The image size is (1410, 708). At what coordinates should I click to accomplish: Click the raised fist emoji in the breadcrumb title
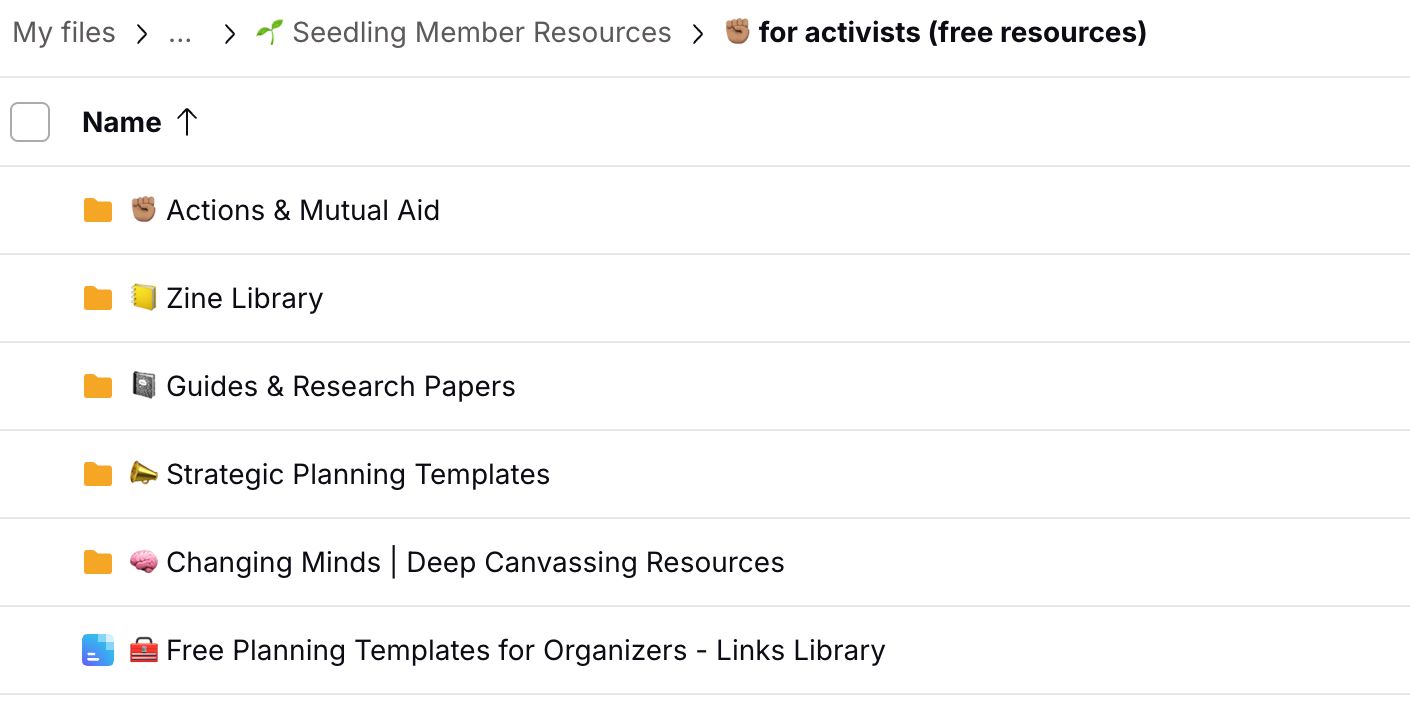pos(737,32)
